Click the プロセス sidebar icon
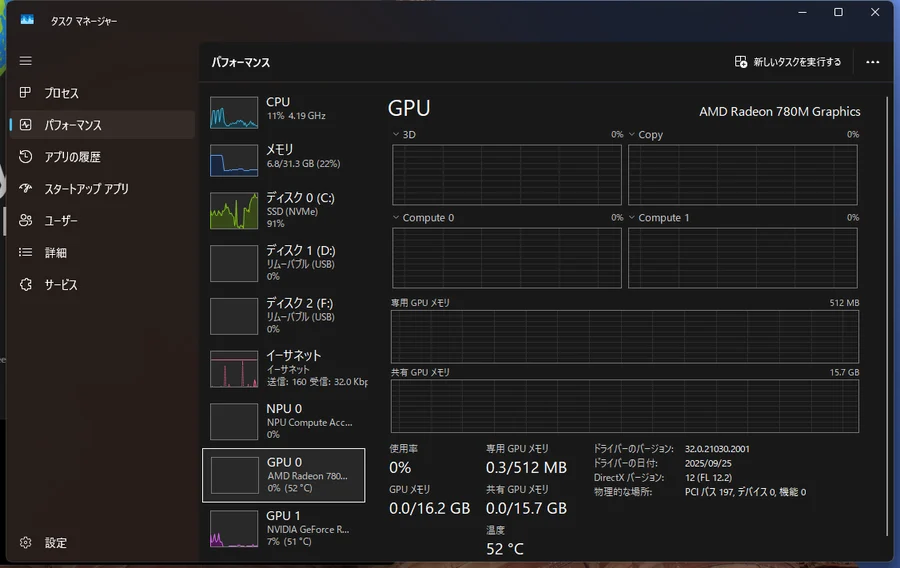 [25, 92]
